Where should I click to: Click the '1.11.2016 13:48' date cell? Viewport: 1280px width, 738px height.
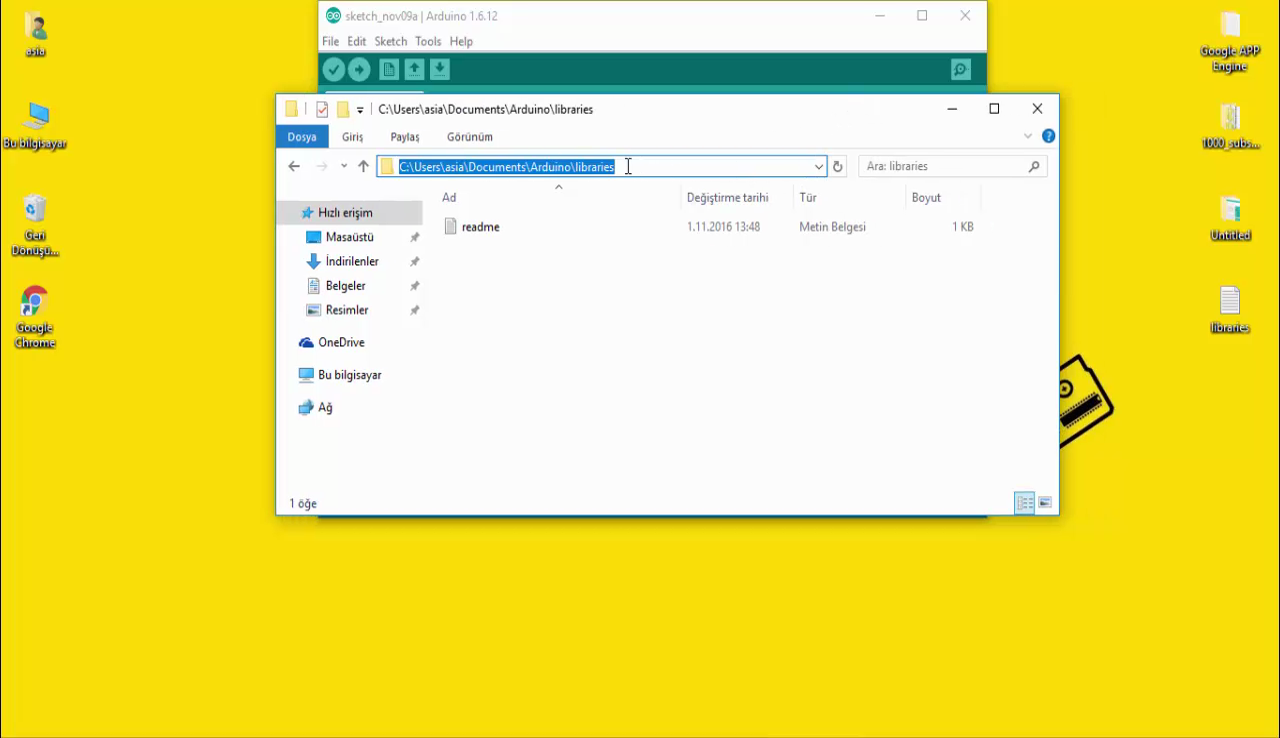723,227
